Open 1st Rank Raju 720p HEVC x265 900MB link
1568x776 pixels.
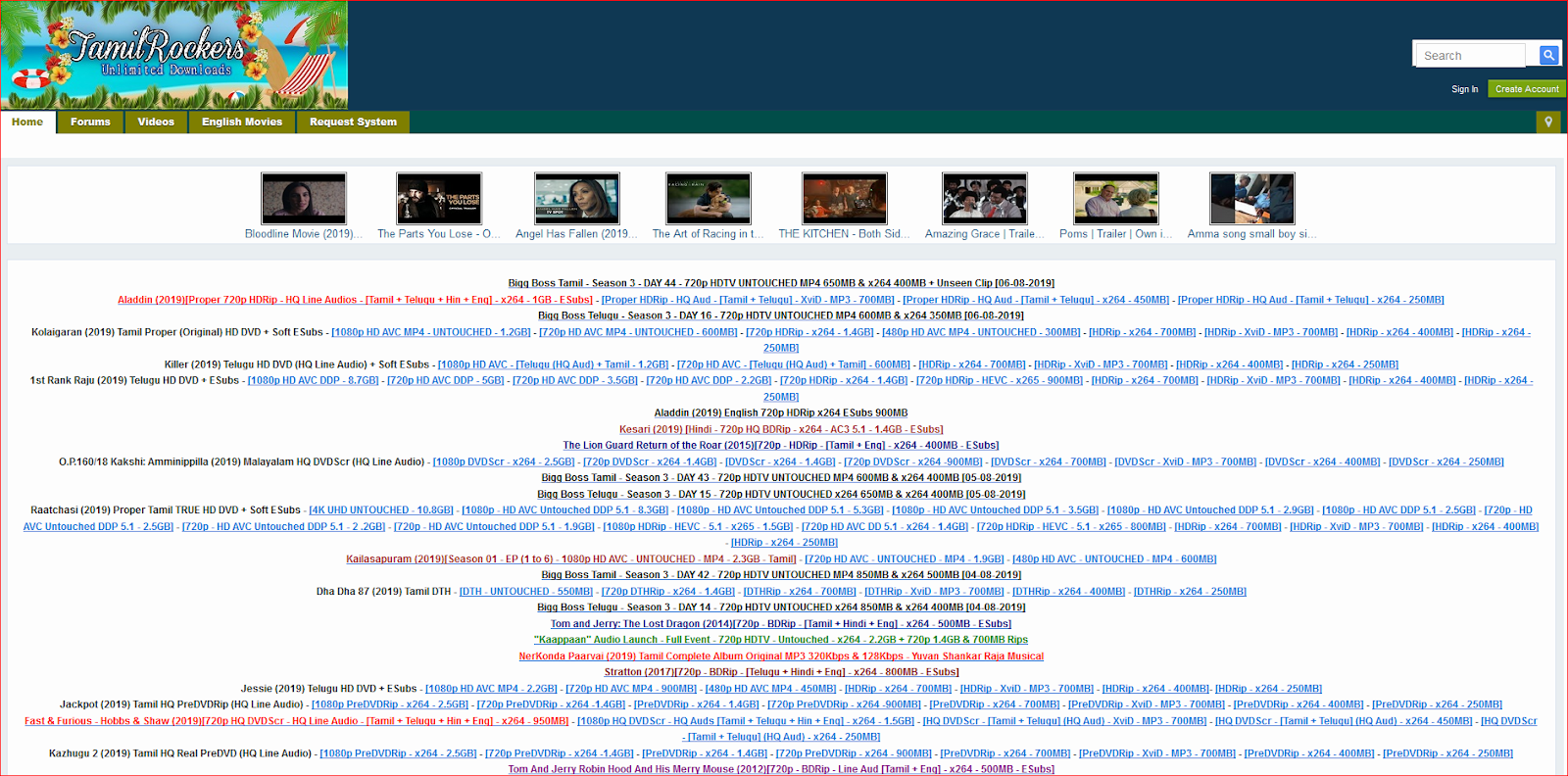click(x=1000, y=380)
